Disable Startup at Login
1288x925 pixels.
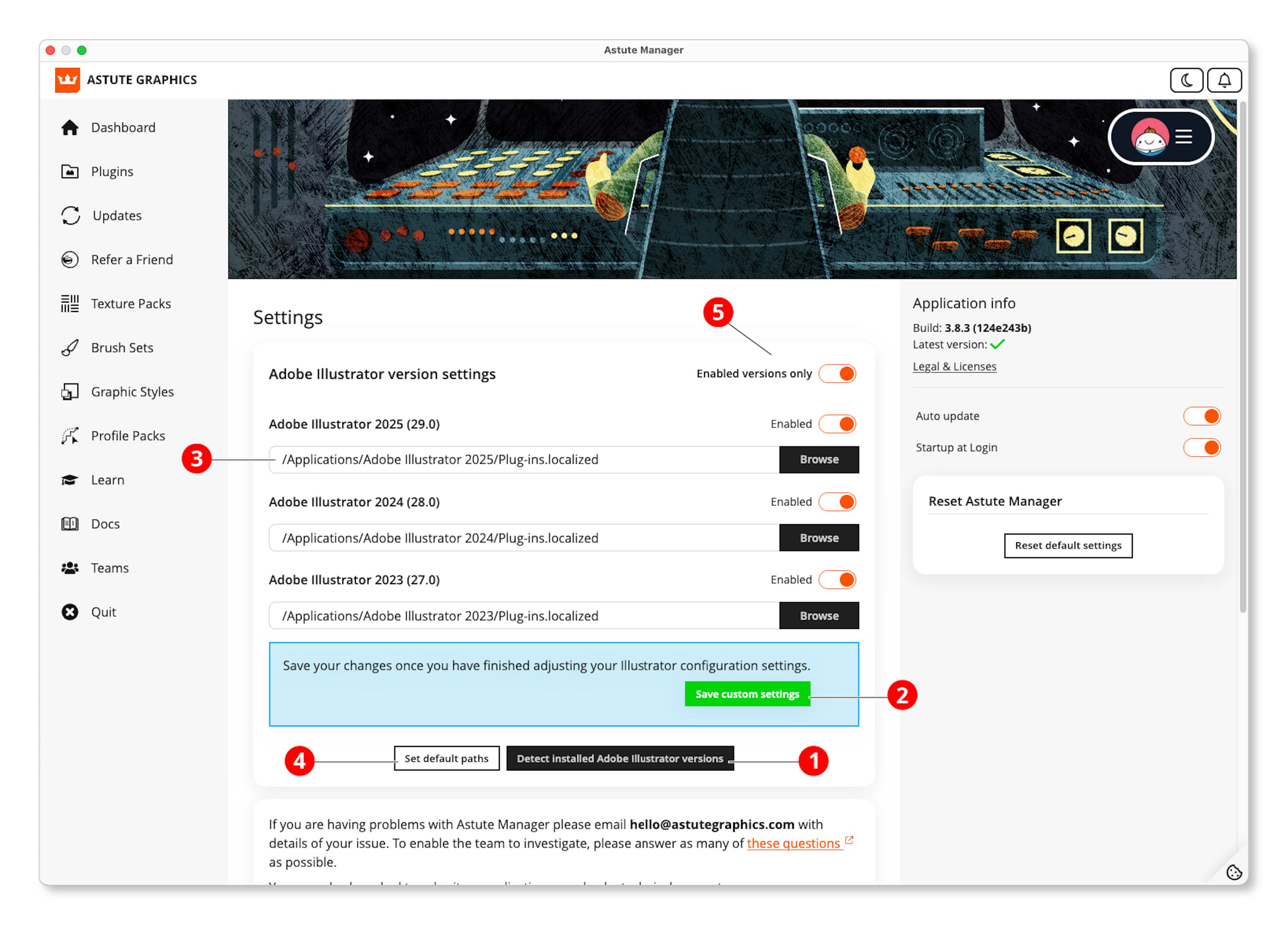pos(1202,447)
